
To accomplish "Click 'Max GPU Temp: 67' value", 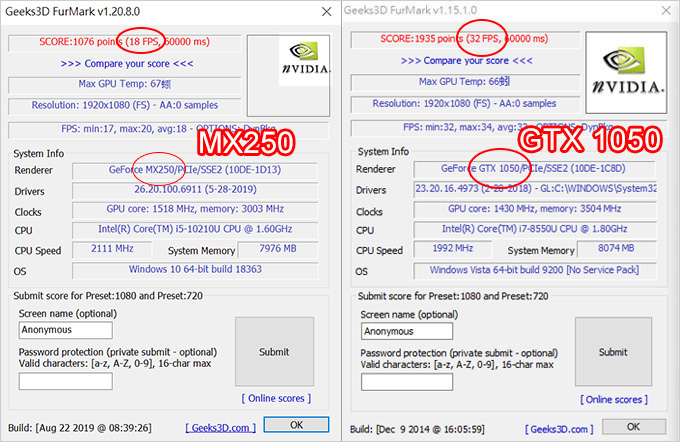I will (124, 84).
